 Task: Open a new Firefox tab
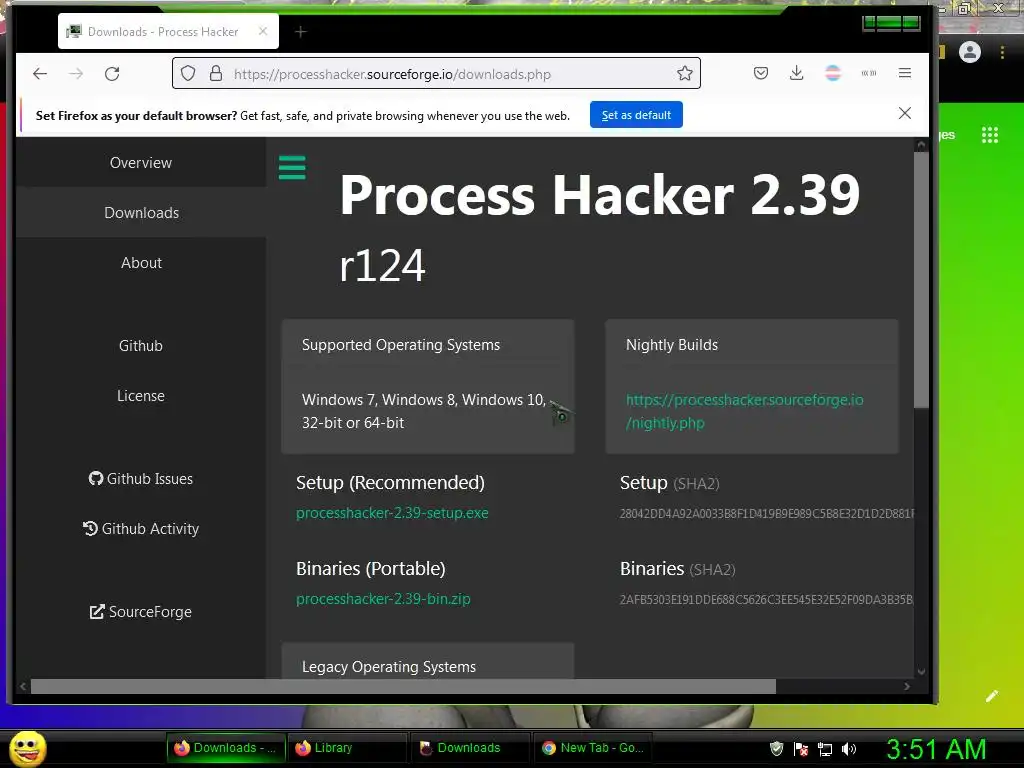(300, 31)
